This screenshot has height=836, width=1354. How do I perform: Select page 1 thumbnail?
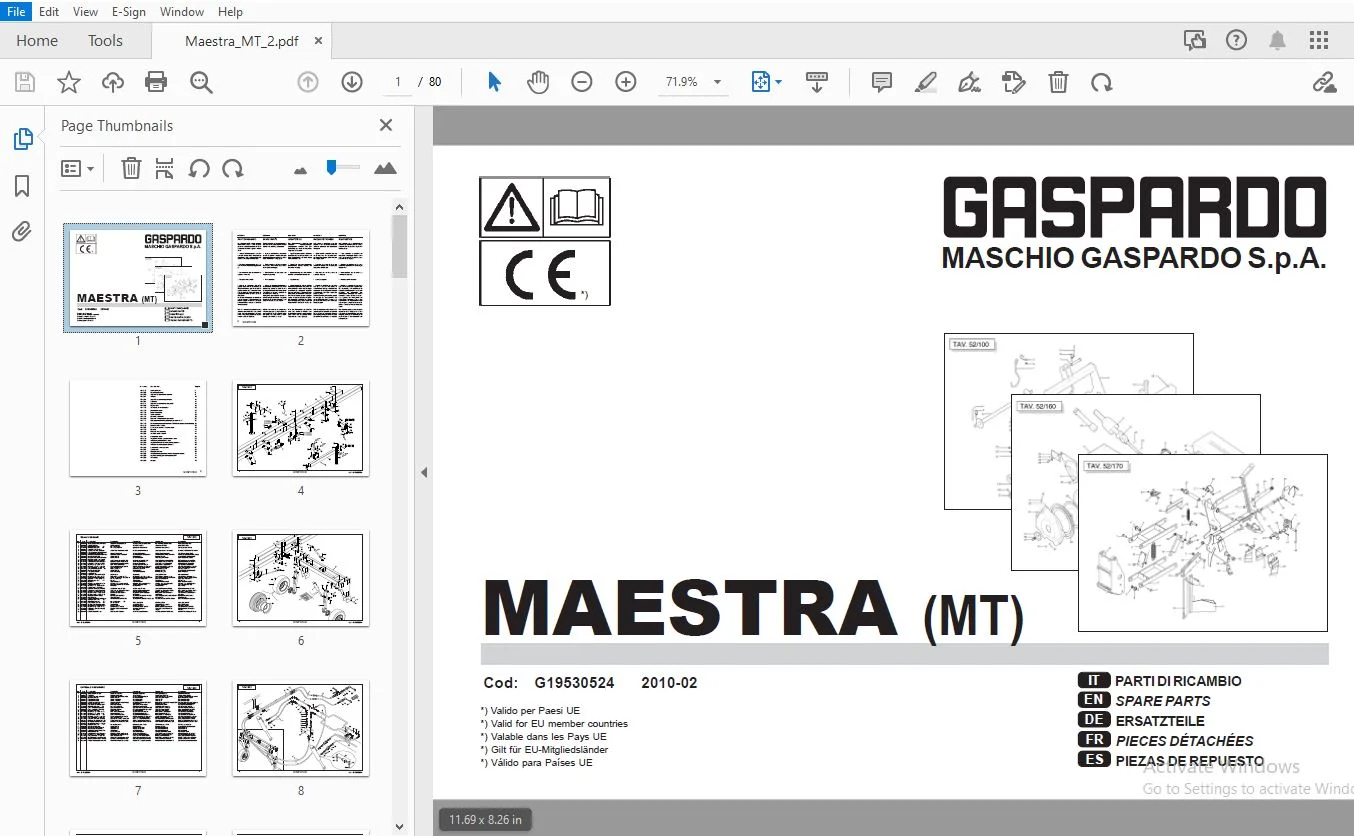coord(138,278)
